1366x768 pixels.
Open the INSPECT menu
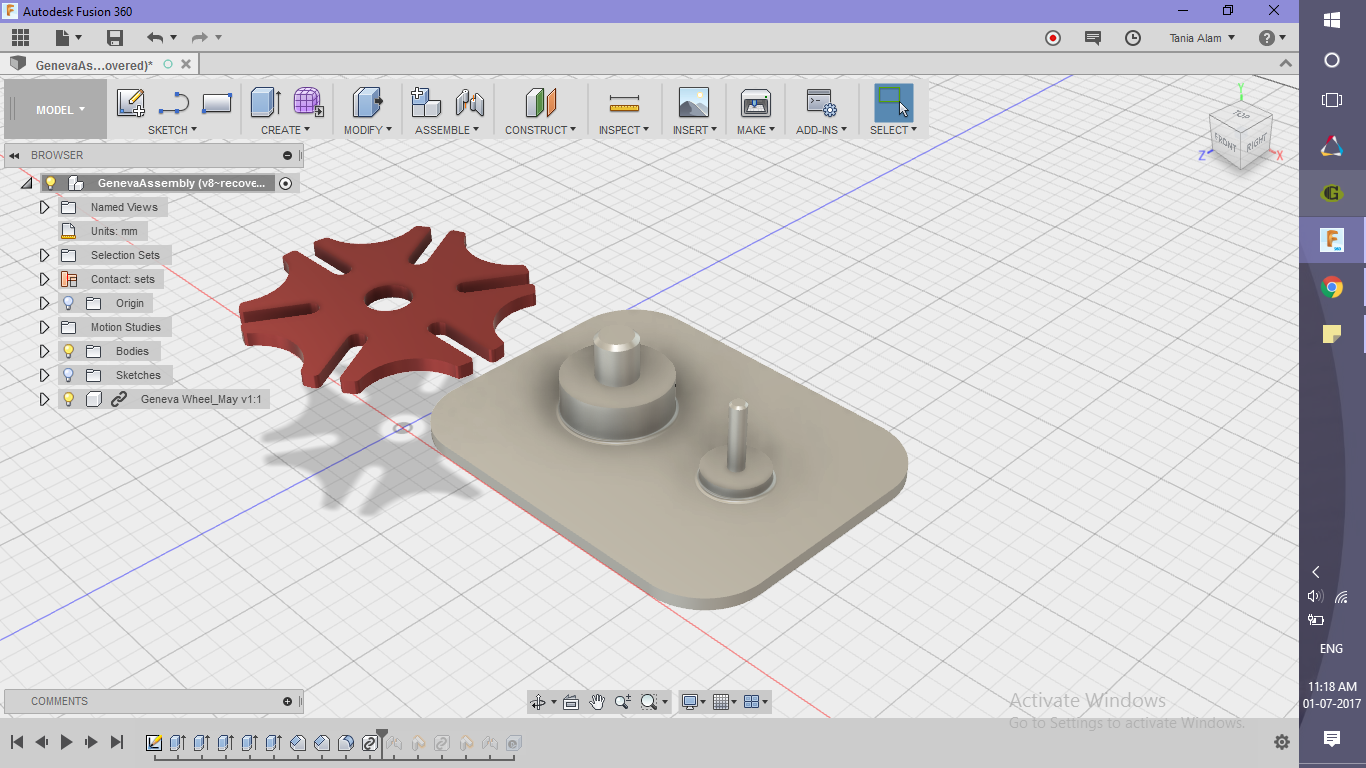[x=624, y=130]
